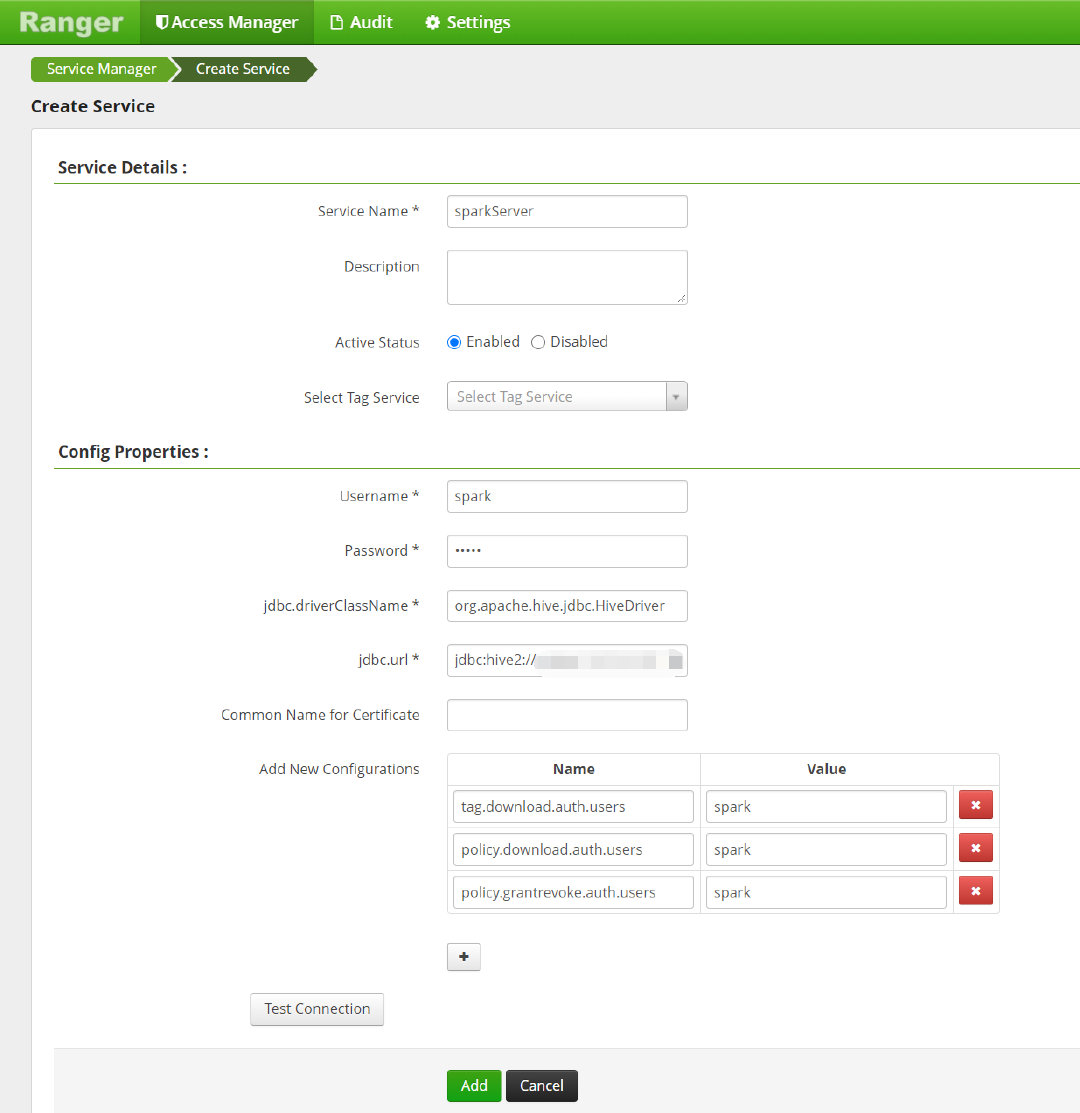Click the Create Service breadcrumb
Image resolution: width=1080 pixels, height=1113 pixels.
tap(243, 69)
